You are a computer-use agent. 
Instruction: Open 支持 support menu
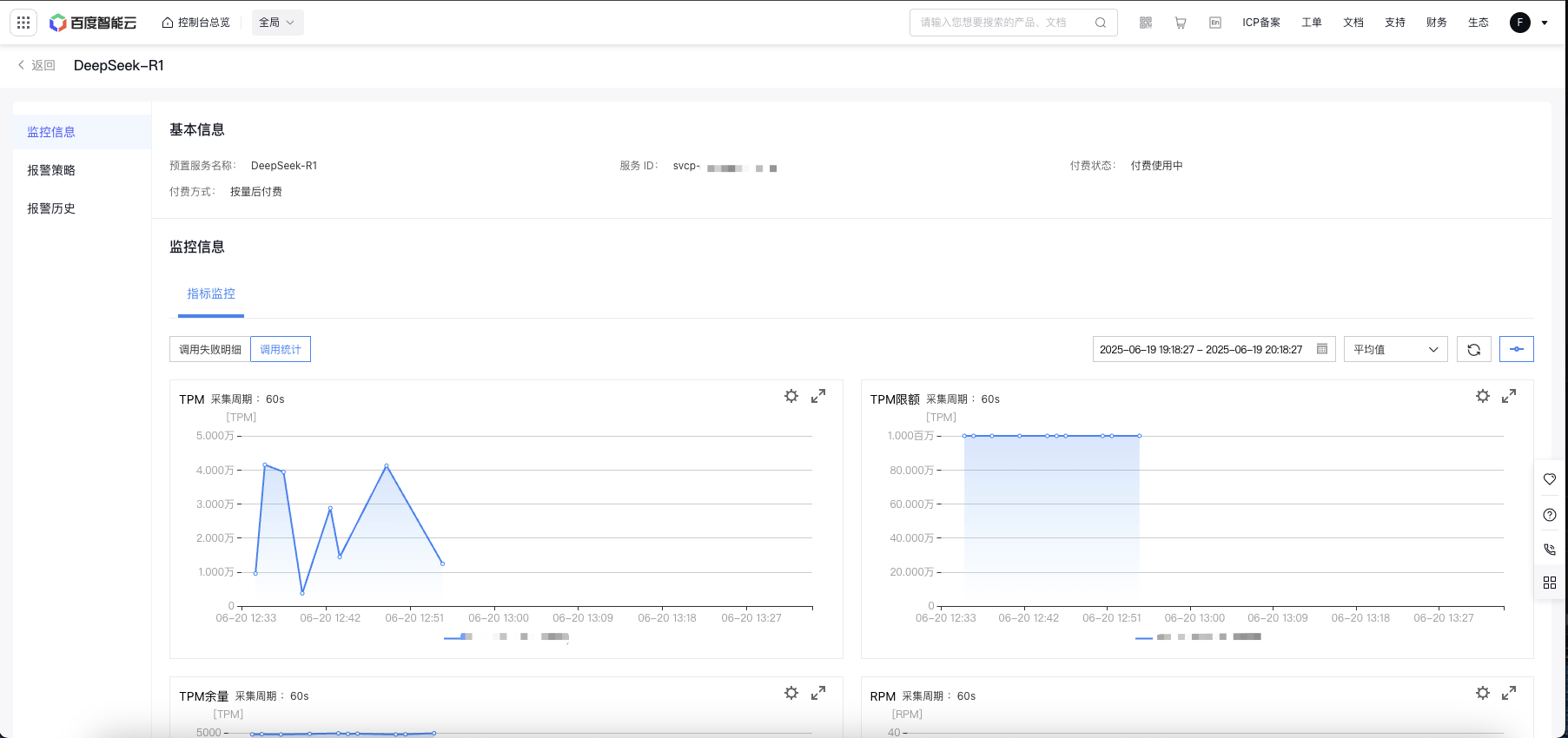1395,23
